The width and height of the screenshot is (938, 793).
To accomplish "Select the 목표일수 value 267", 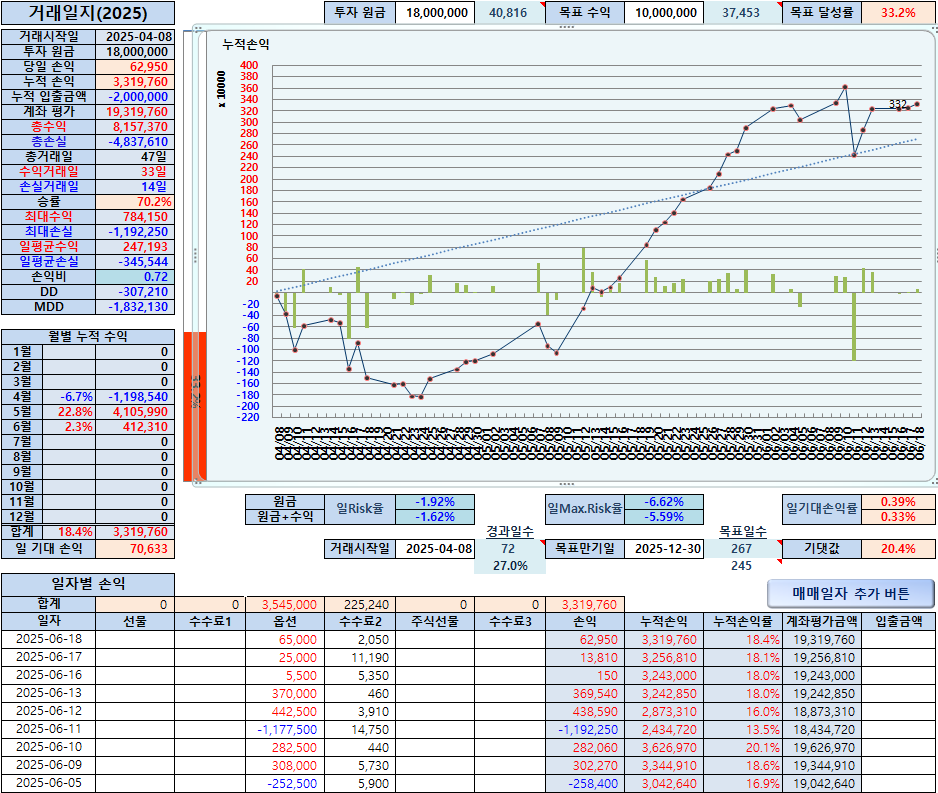I will pos(742,548).
